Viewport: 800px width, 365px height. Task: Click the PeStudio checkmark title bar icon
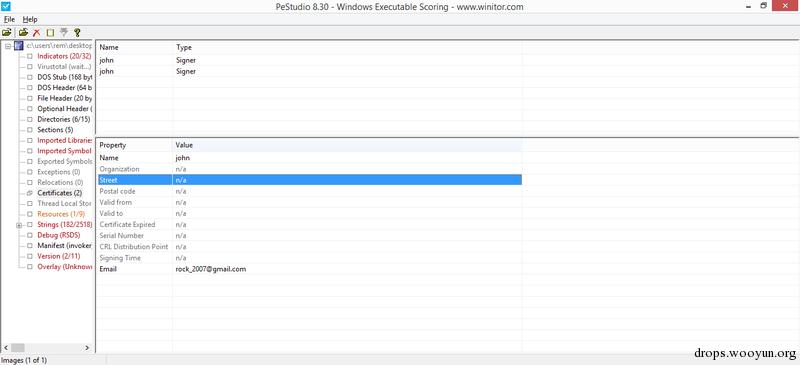point(7,7)
